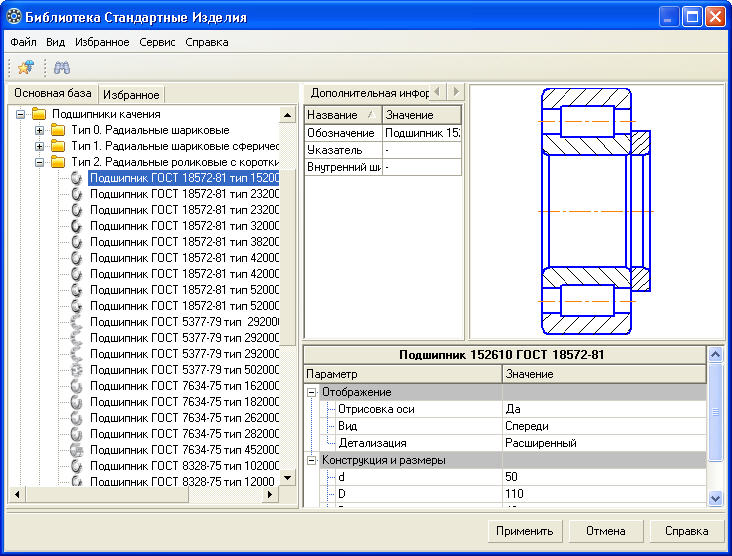The image size is (732, 556).
Task: Click the parameters panel scrollbar thumb
Action: point(715,412)
